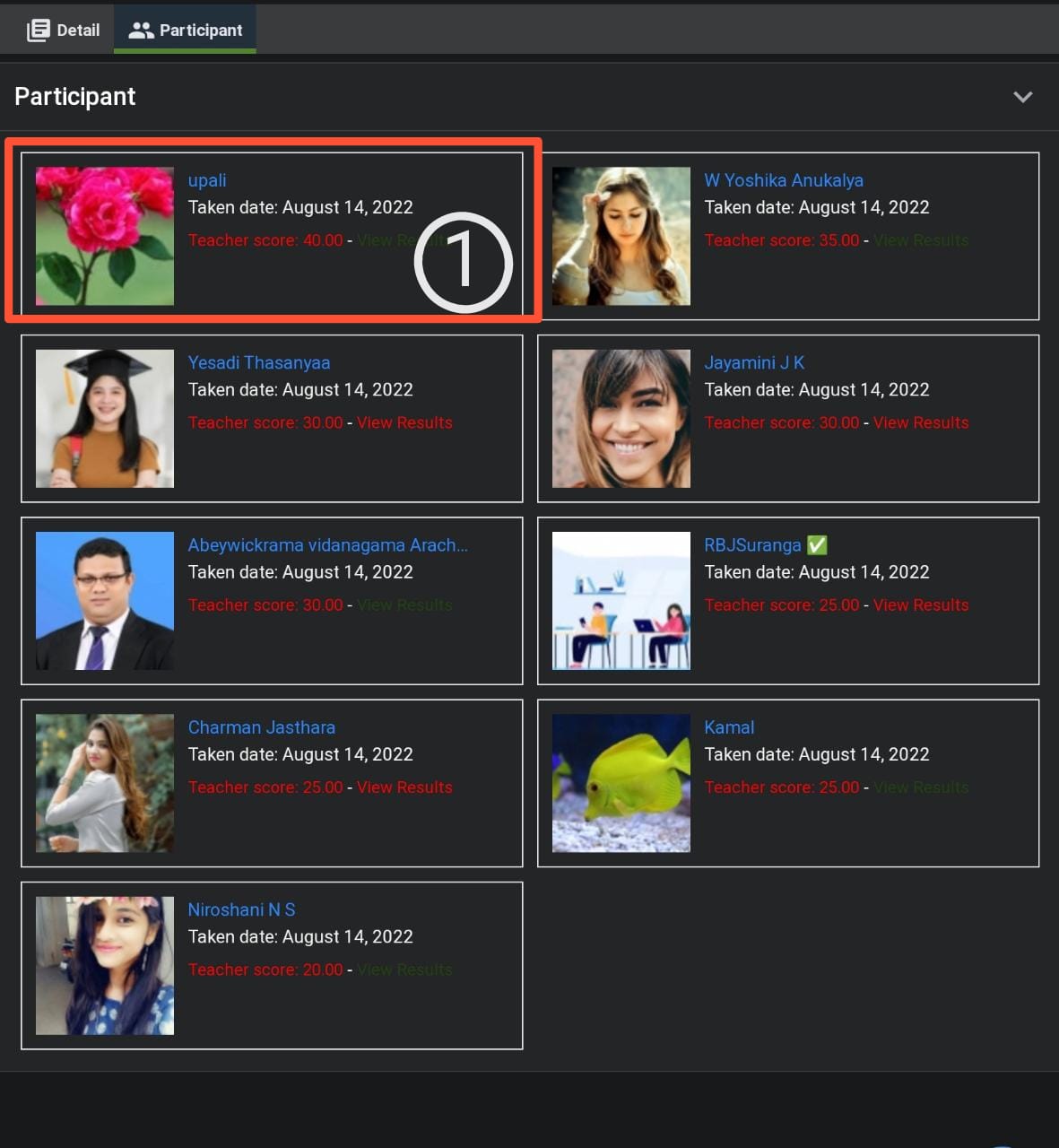This screenshot has width=1059, height=1148.
Task: Click upali's rose profile picture
Action: click(x=105, y=236)
